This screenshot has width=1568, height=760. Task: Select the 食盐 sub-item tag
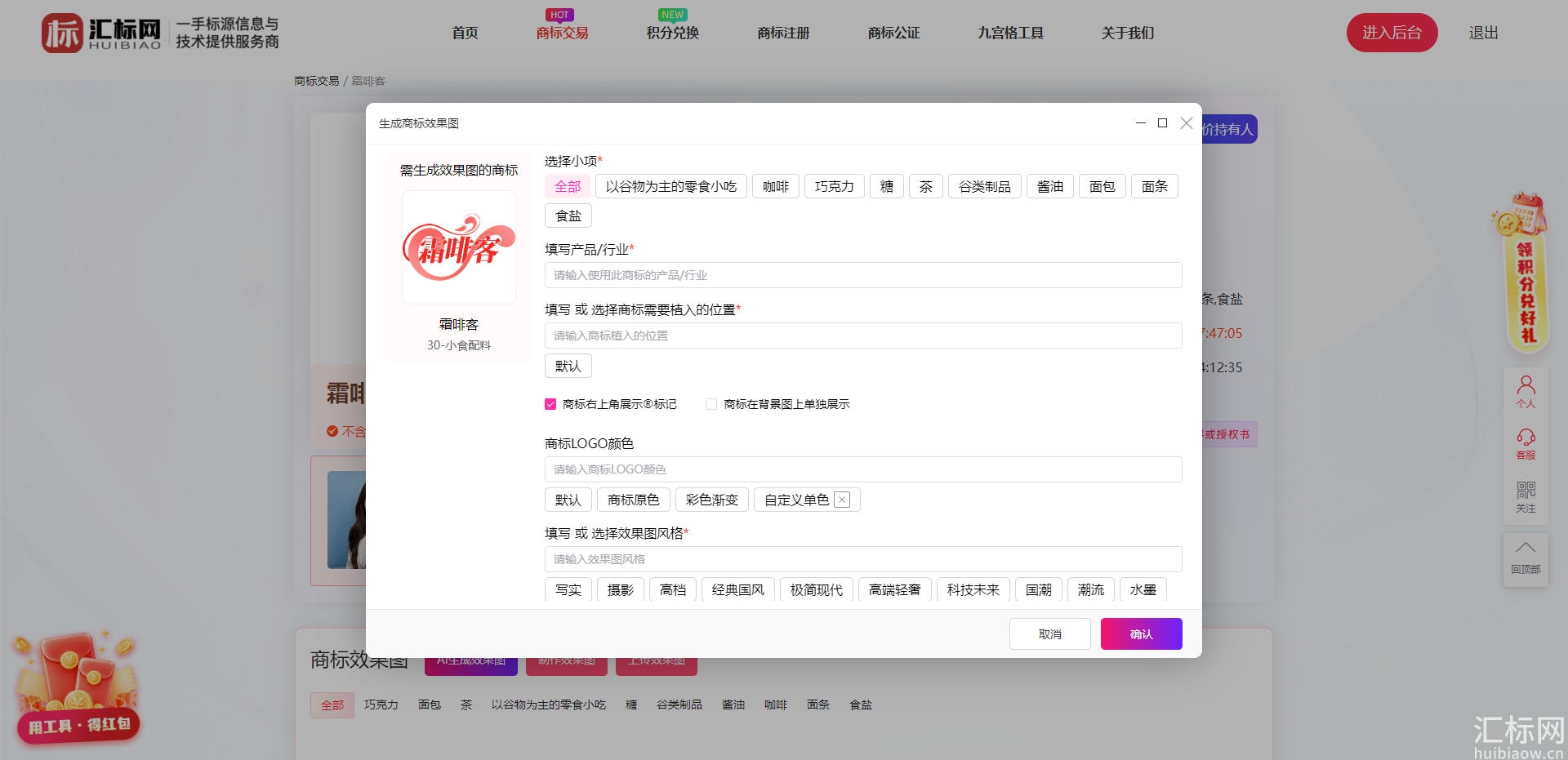568,216
